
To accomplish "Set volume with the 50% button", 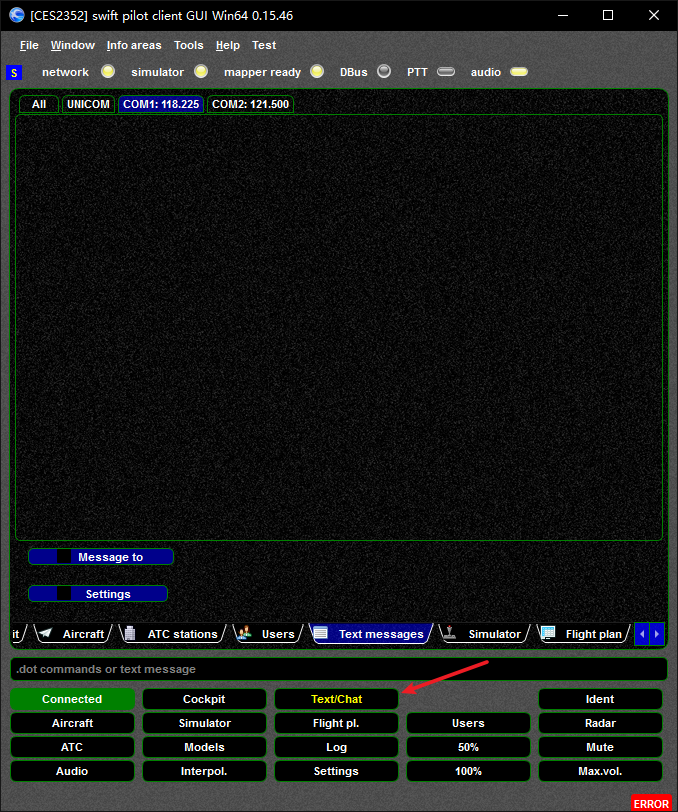I will tap(468, 747).
